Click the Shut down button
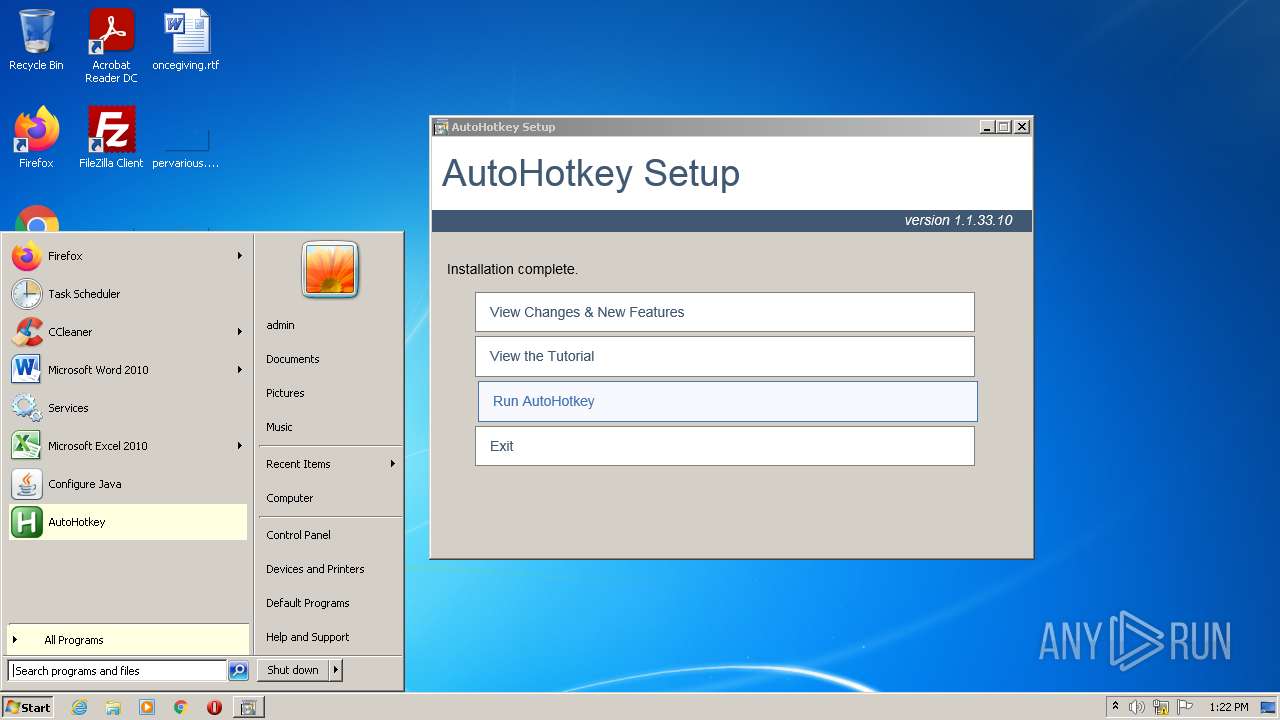The height and width of the screenshot is (720, 1280). (x=293, y=670)
